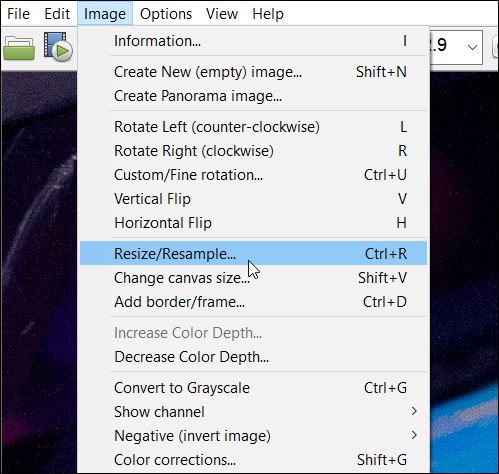Open the slideshow filmstrip play icon
The height and width of the screenshot is (474, 499).
pos(58,47)
